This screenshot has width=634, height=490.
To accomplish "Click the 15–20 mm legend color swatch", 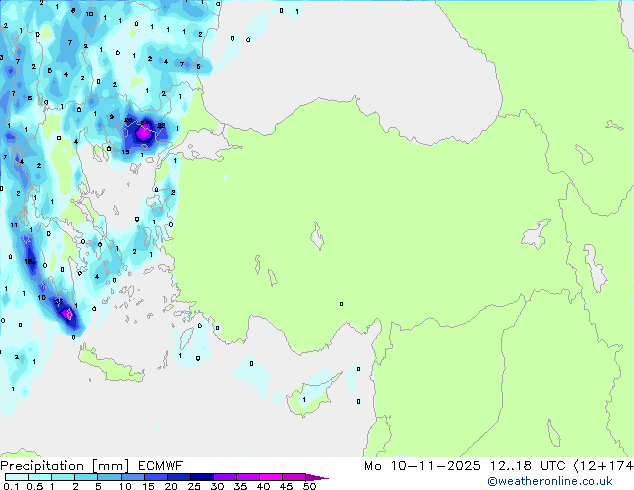I will pos(156,477).
